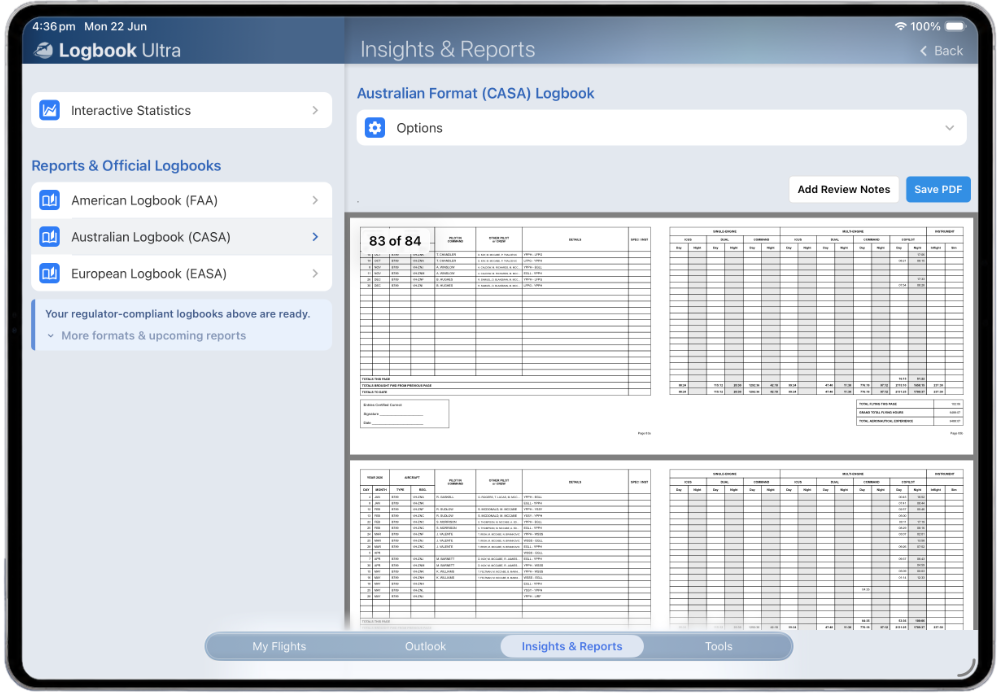Click the 4:36 pm clock in status bar

pyautogui.click(x=54, y=26)
